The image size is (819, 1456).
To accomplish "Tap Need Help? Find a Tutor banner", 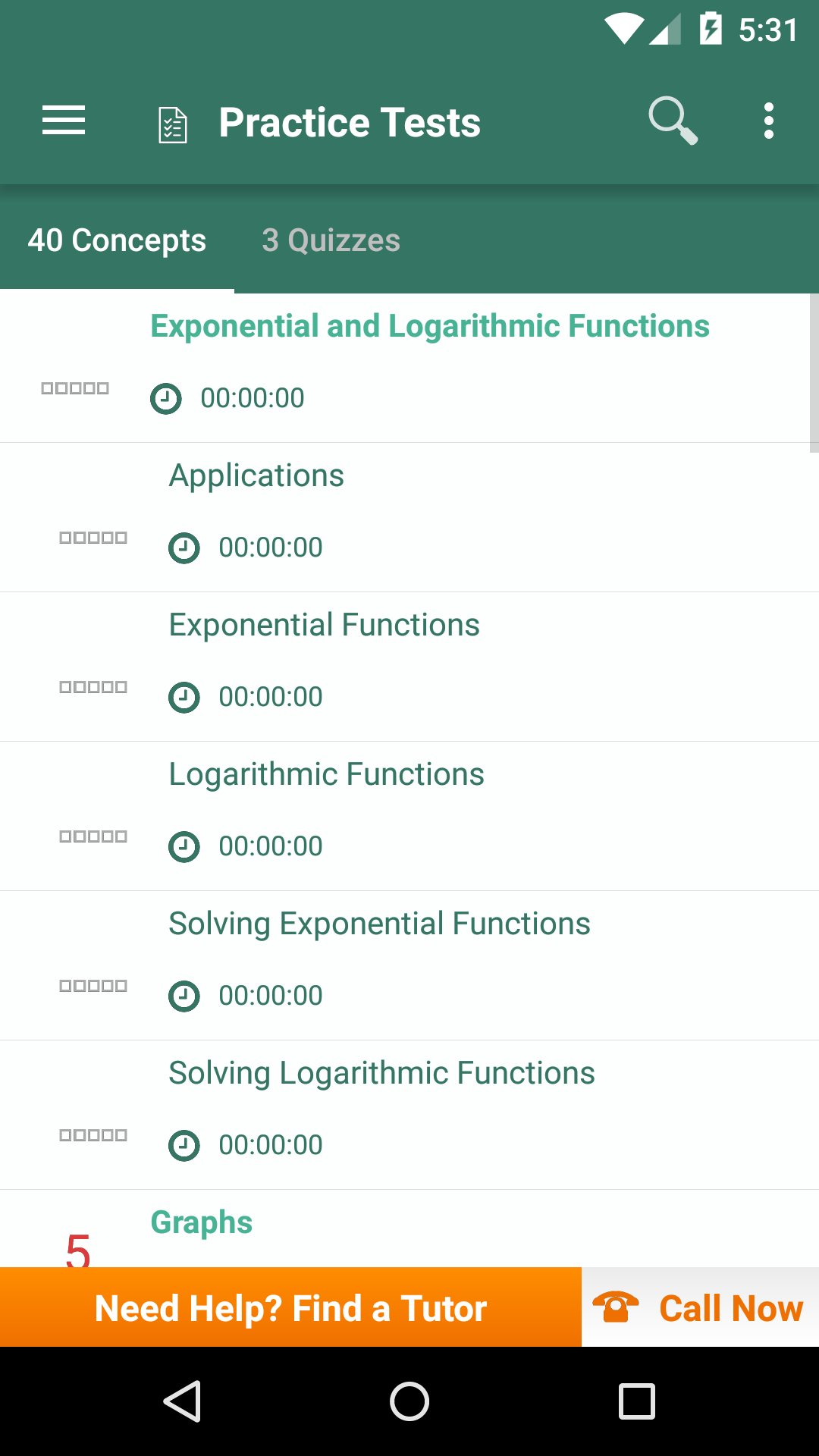I will tap(290, 1307).
